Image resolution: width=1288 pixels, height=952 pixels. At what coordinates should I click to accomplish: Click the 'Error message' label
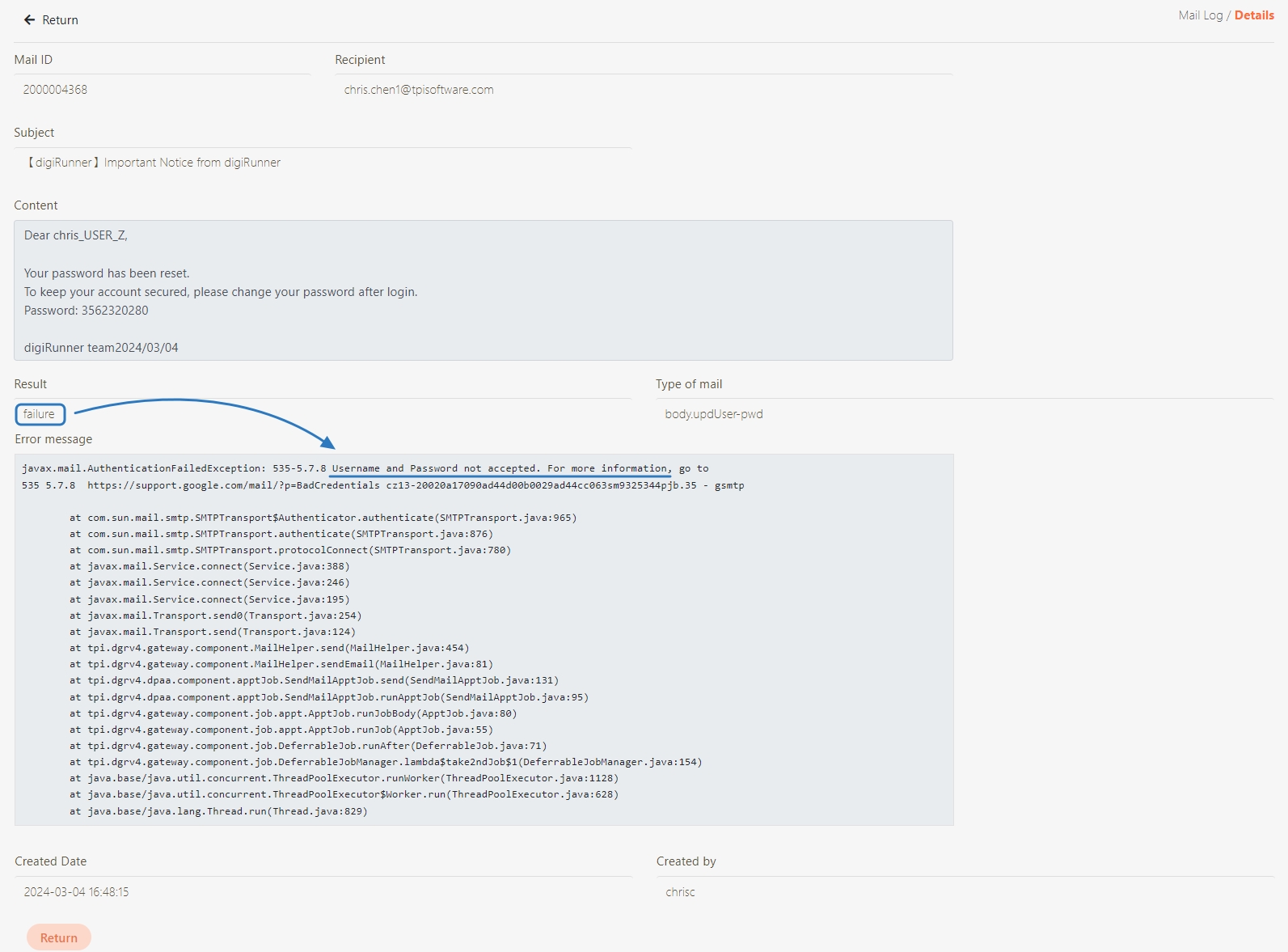pyautogui.click(x=53, y=439)
